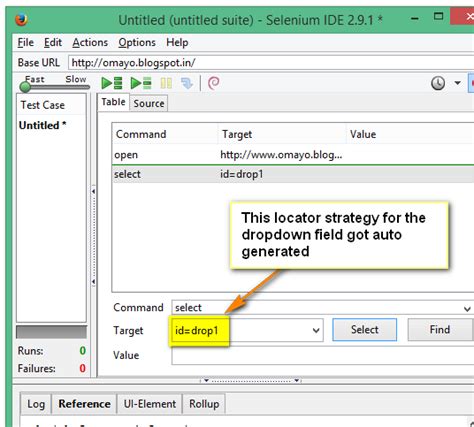474x427 pixels.
Task: Click the Find button
Action: click(x=440, y=330)
